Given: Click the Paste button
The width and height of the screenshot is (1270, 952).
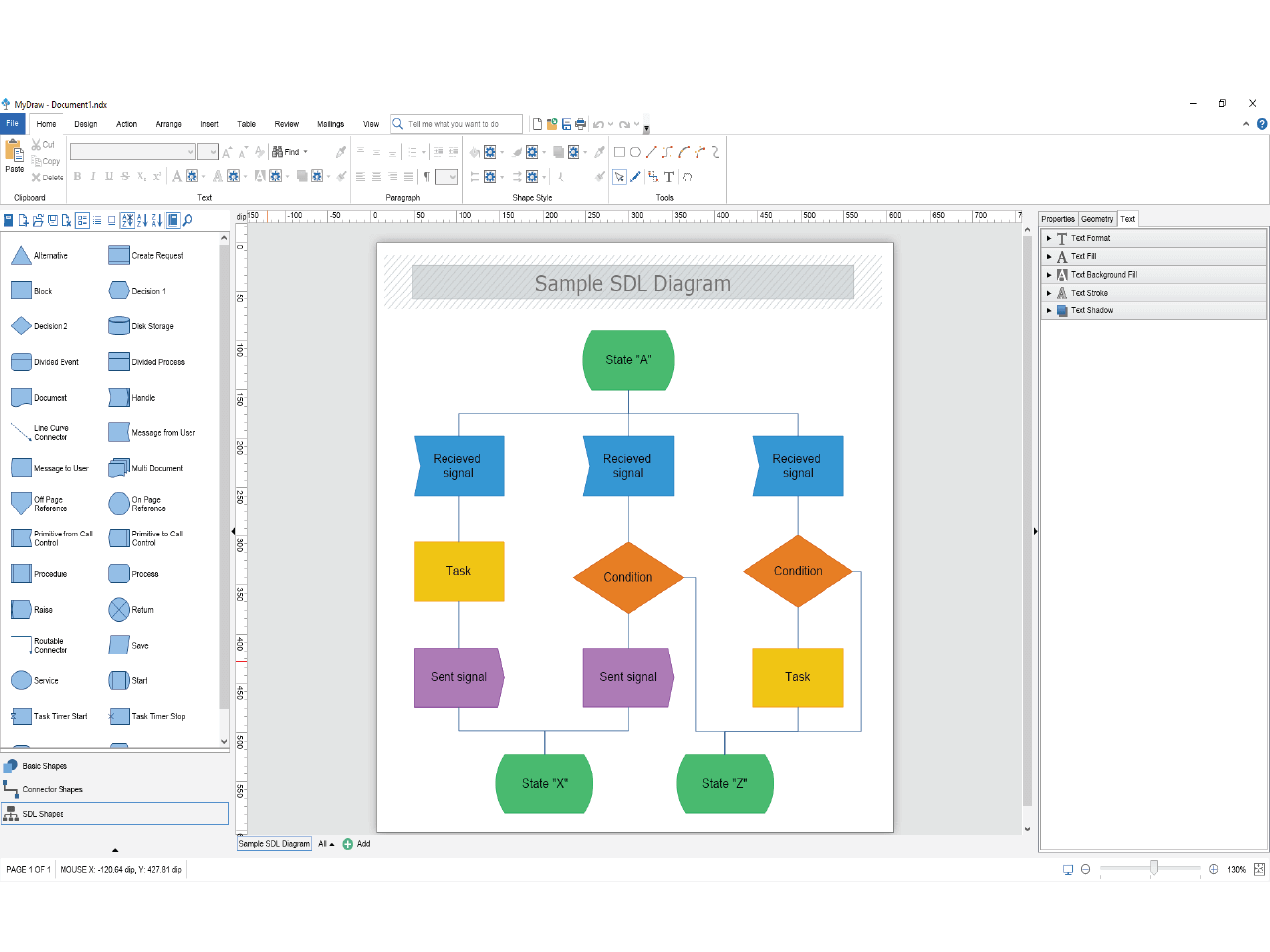Looking at the screenshot, I should 14,156.
